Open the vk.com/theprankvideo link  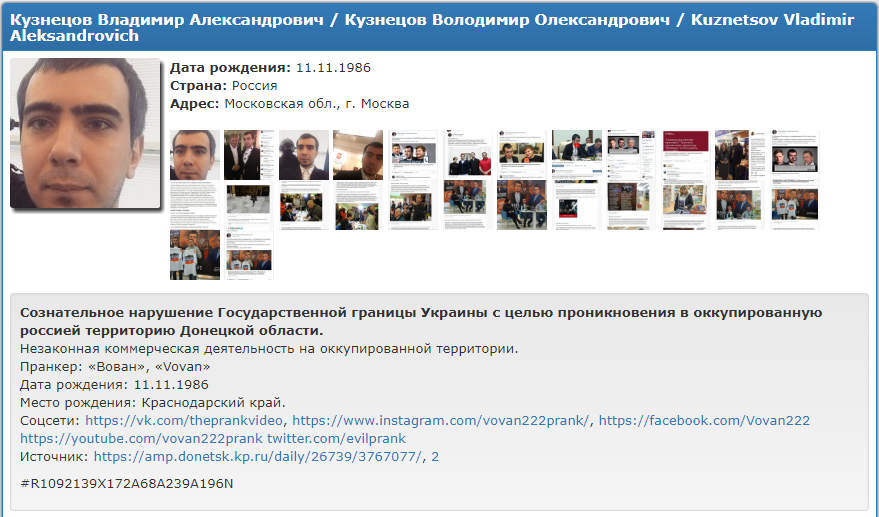pyautogui.click(x=185, y=421)
